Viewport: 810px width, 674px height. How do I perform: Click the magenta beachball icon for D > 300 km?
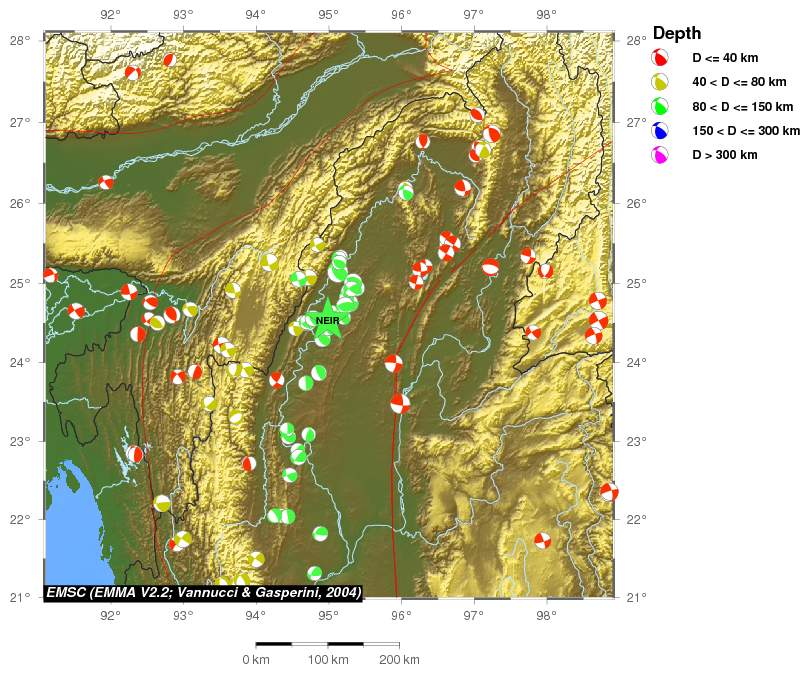660,154
